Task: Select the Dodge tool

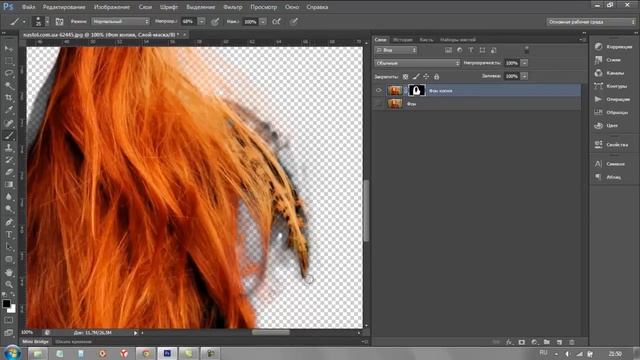Action: (x=9, y=209)
